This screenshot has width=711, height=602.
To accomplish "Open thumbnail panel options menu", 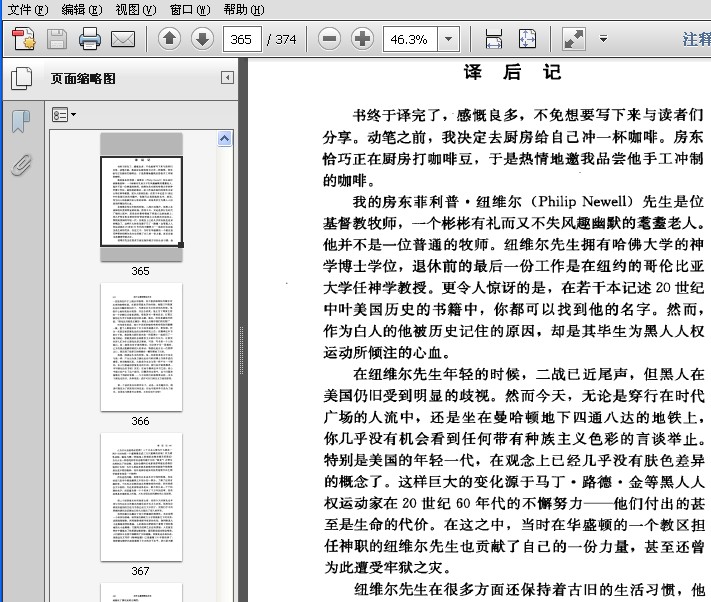I will [64, 115].
